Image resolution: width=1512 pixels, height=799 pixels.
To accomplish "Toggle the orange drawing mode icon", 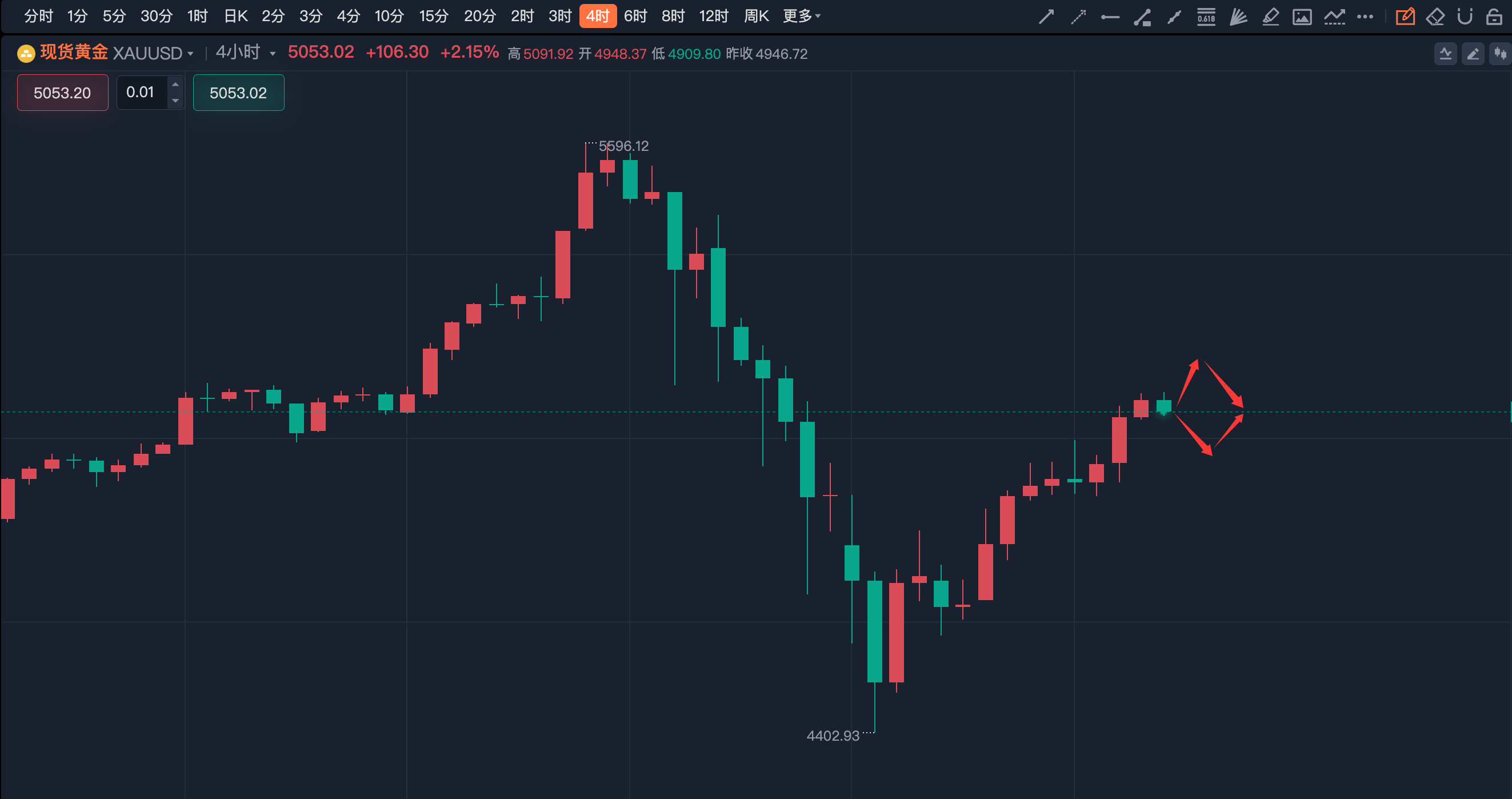I will (1405, 17).
